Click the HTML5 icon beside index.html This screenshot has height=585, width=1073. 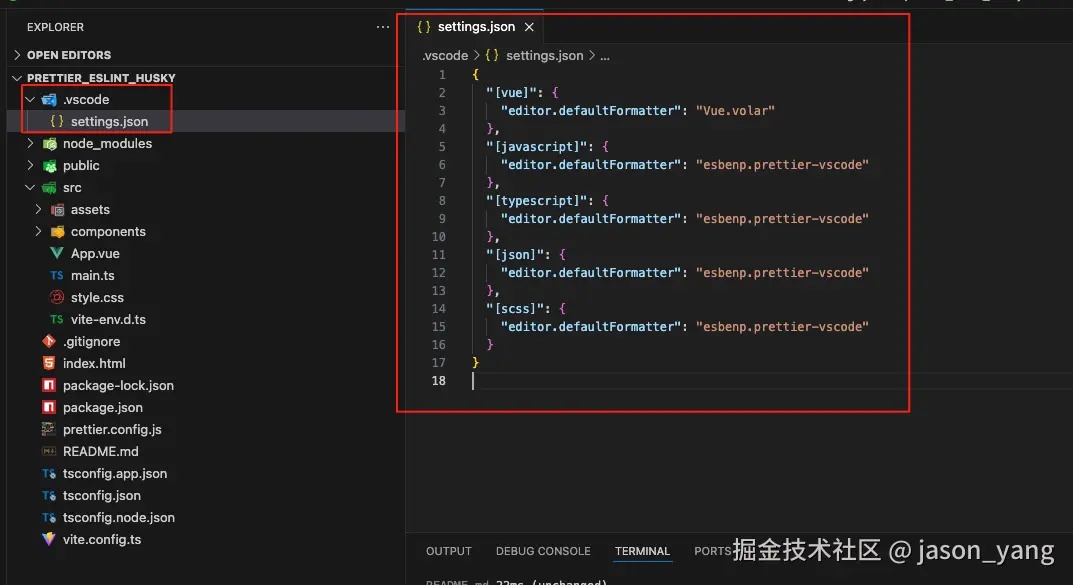coord(49,363)
